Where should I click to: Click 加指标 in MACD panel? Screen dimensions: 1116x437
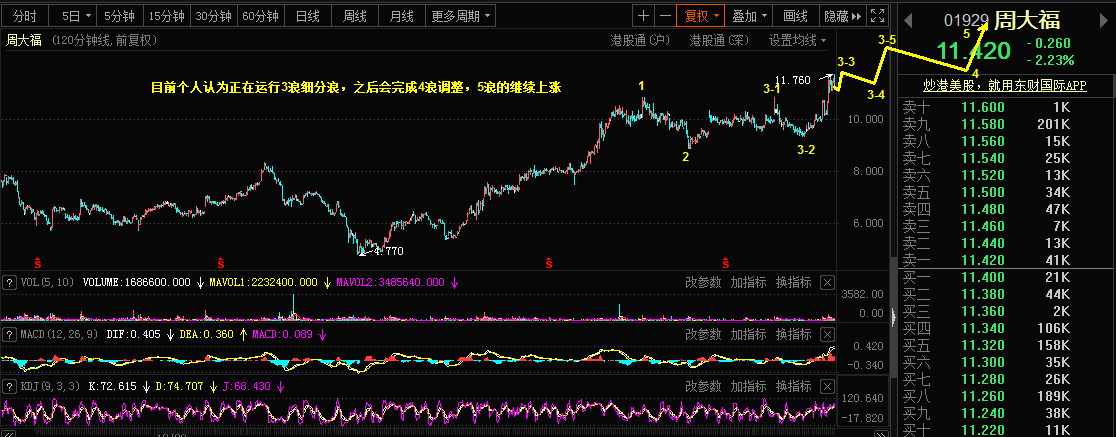[748, 335]
